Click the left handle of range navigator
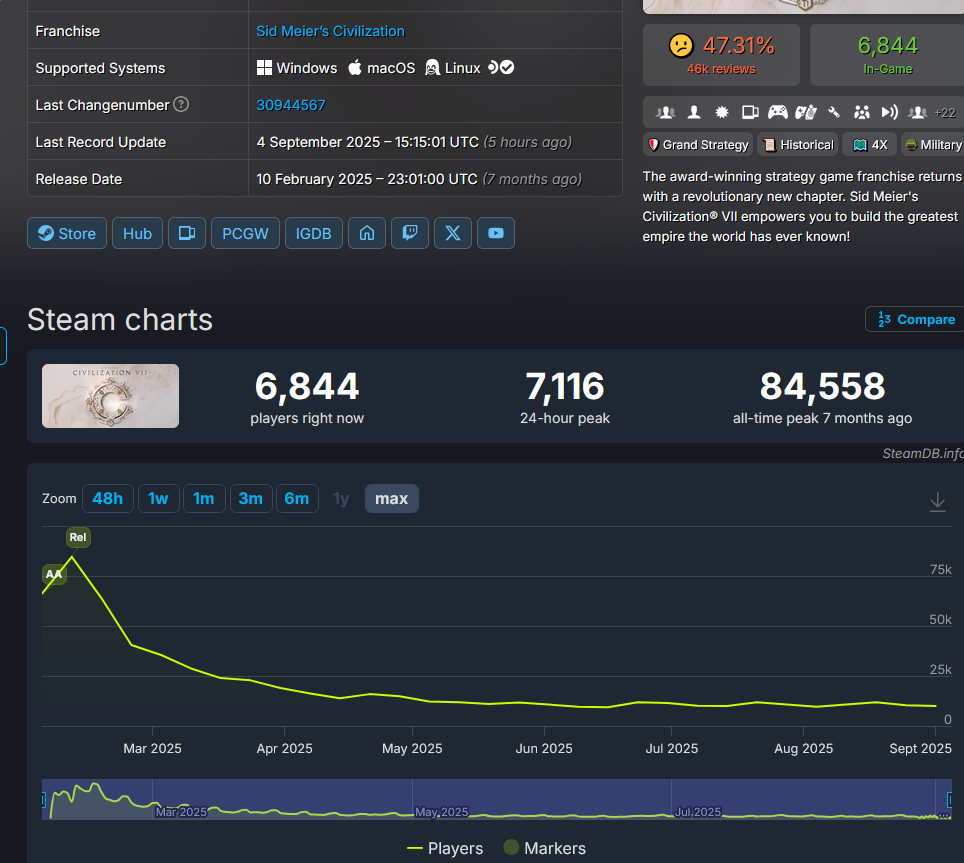 click(43, 800)
